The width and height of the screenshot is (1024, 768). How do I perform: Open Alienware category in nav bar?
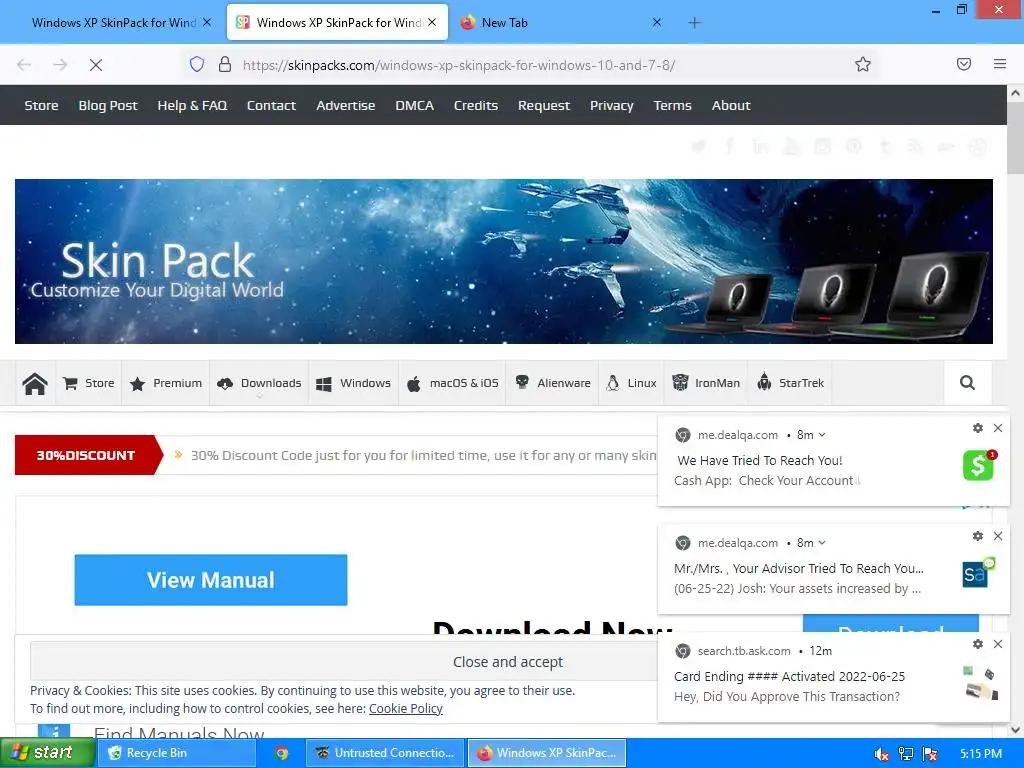point(552,383)
